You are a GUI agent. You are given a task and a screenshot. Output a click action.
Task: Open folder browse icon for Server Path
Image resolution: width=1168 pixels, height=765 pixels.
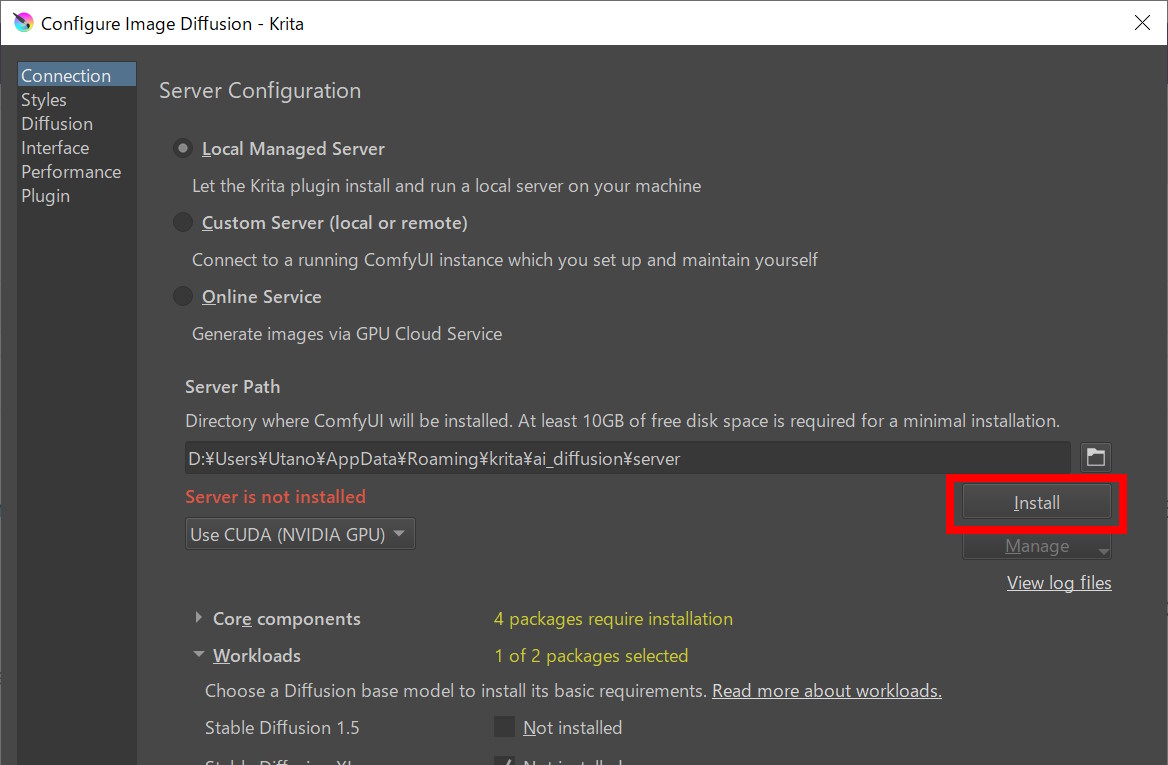(1095, 457)
